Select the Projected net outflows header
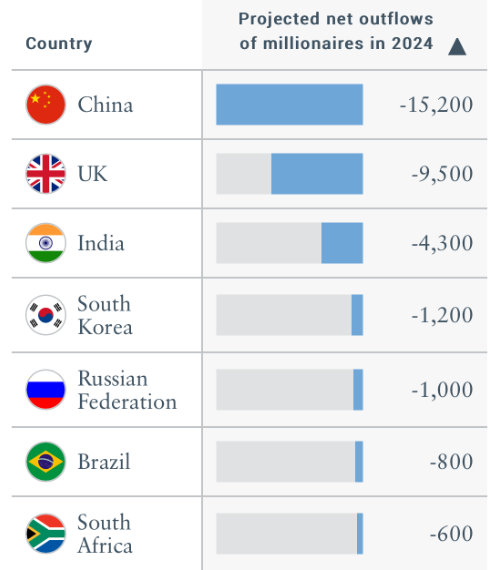The height and width of the screenshot is (570, 492). pos(336,31)
